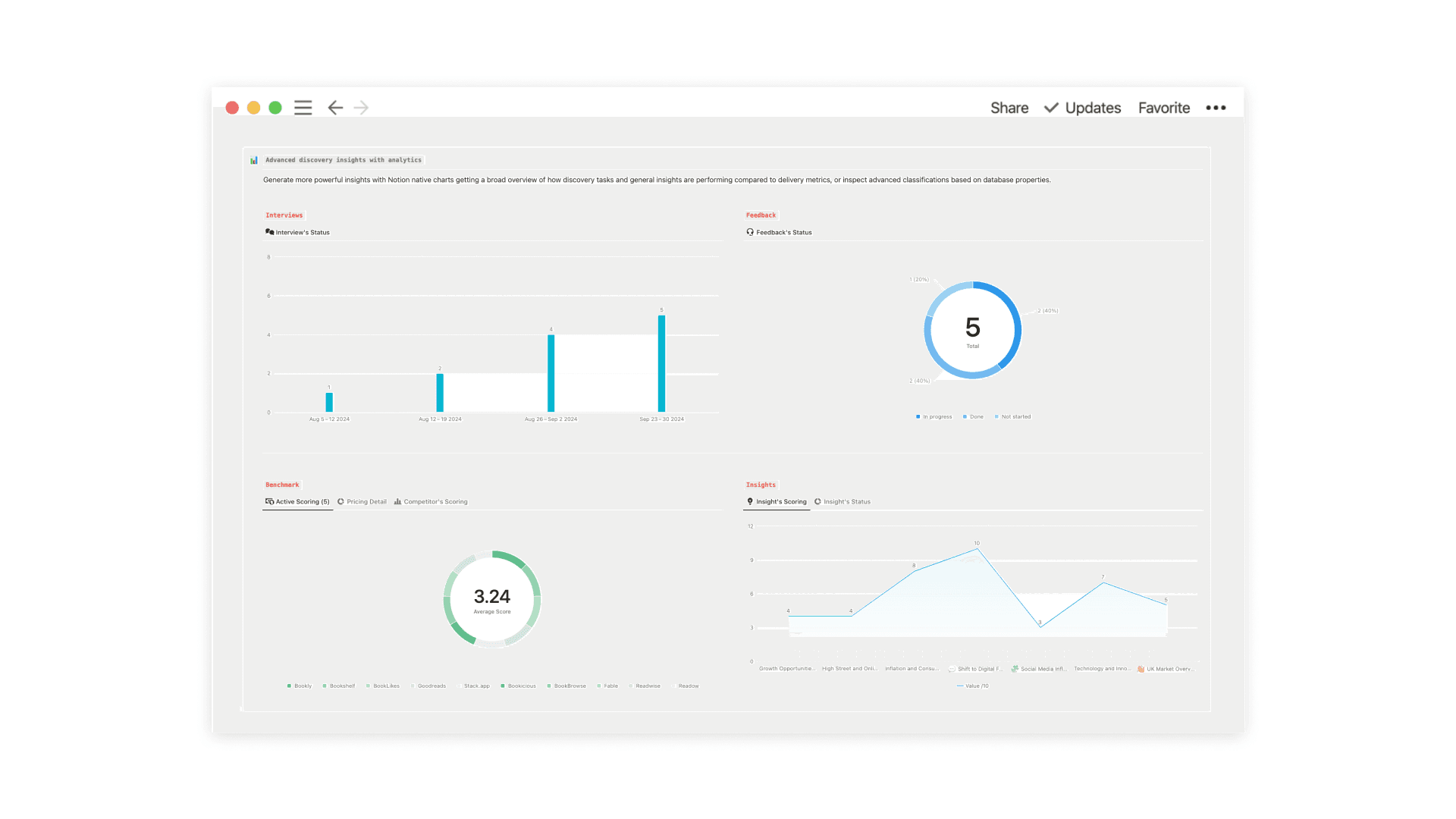Click the 'Value /10' line legend
The height and width of the screenshot is (819, 1456).
[x=973, y=686]
